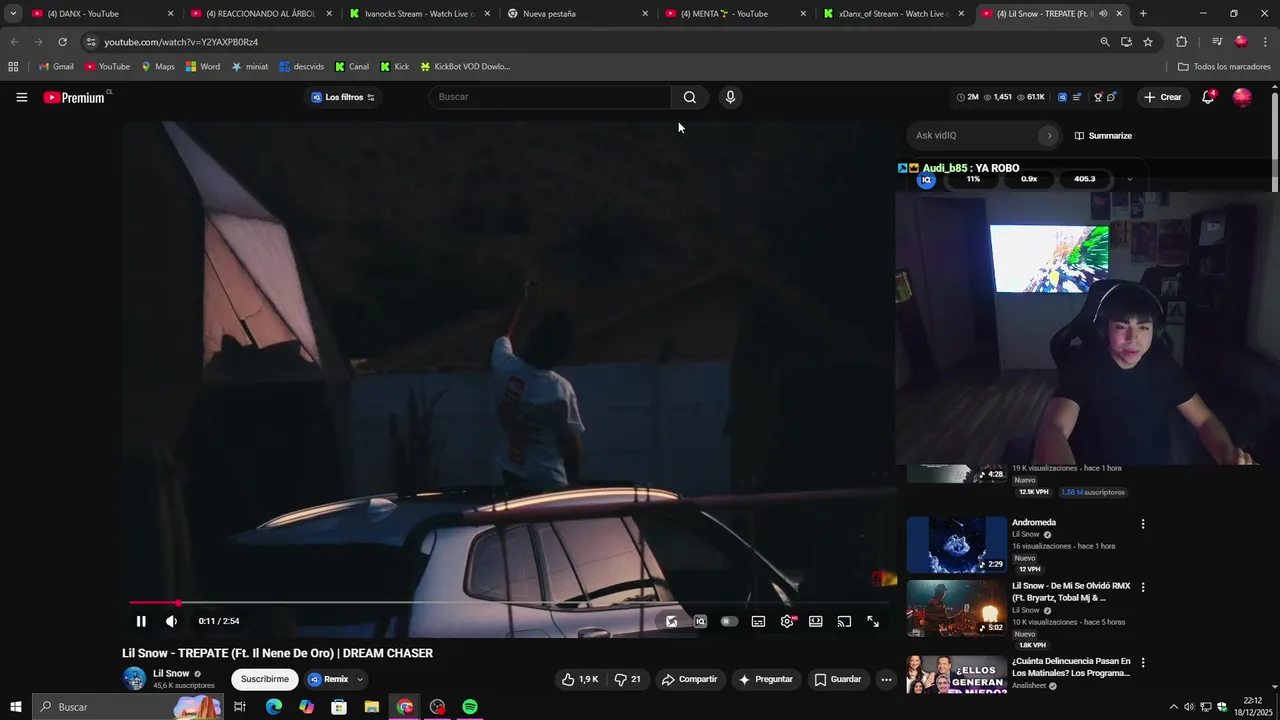Reload the page in Chrome

pyautogui.click(x=62, y=42)
